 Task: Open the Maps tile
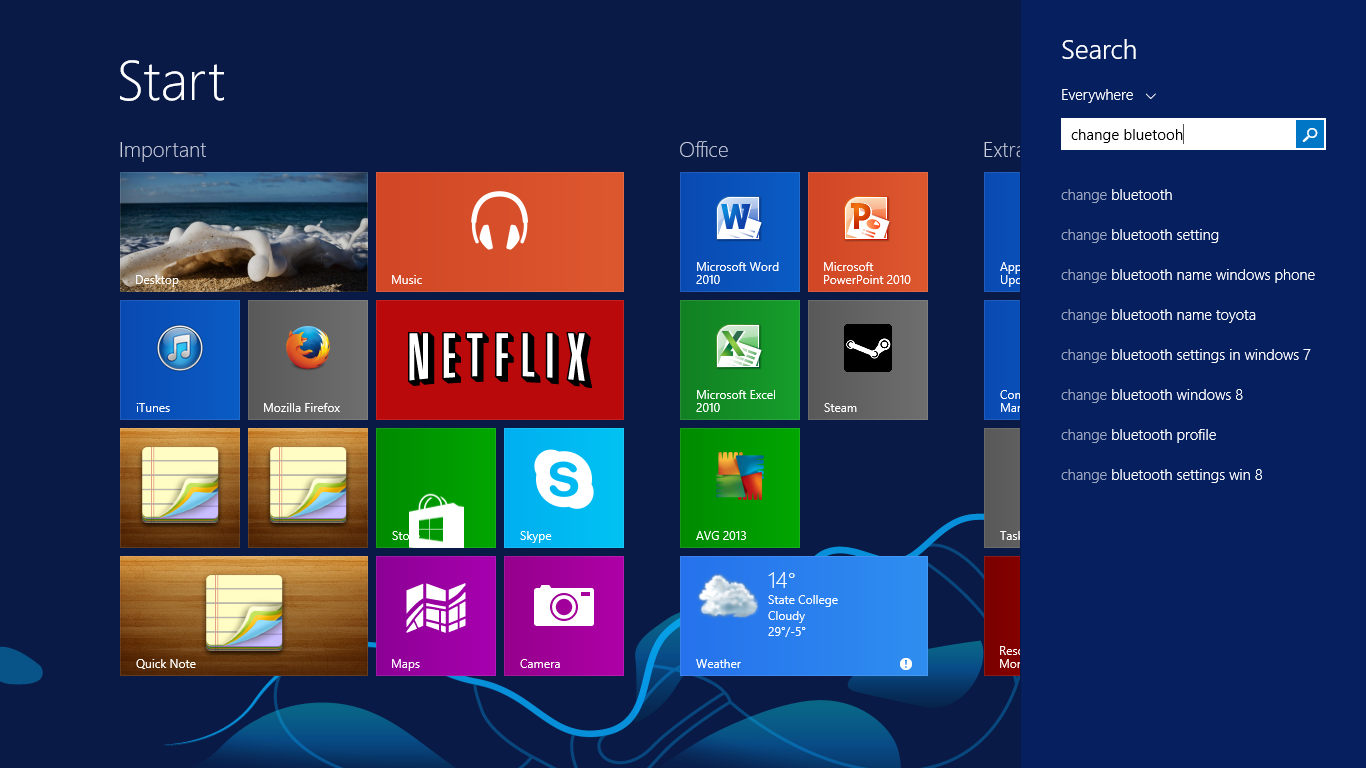[x=436, y=616]
